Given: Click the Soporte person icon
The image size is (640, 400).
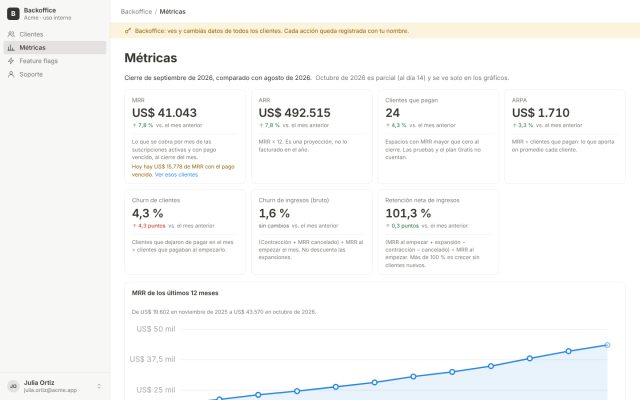Looking at the screenshot, I should [11, 74].
